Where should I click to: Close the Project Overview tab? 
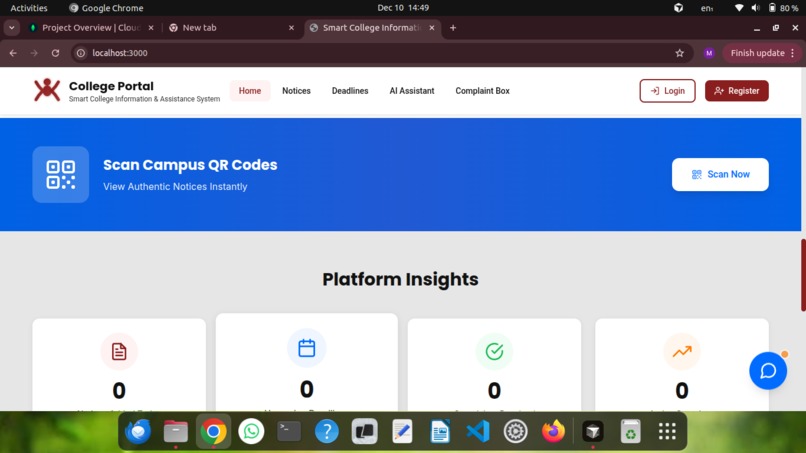click(x=151, y=28)
